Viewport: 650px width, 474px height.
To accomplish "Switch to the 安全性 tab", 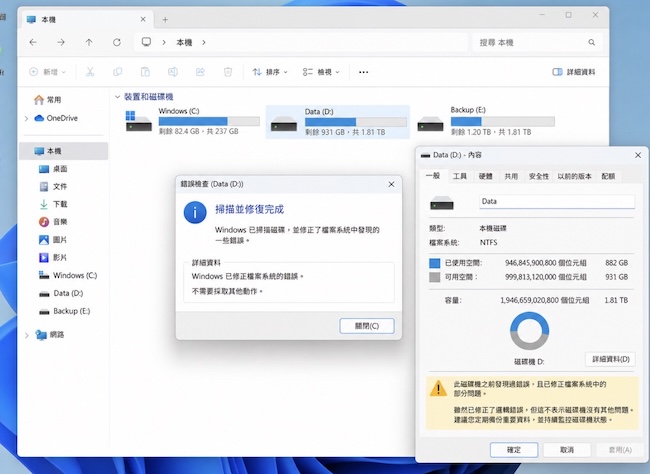I will coord(538,176).
